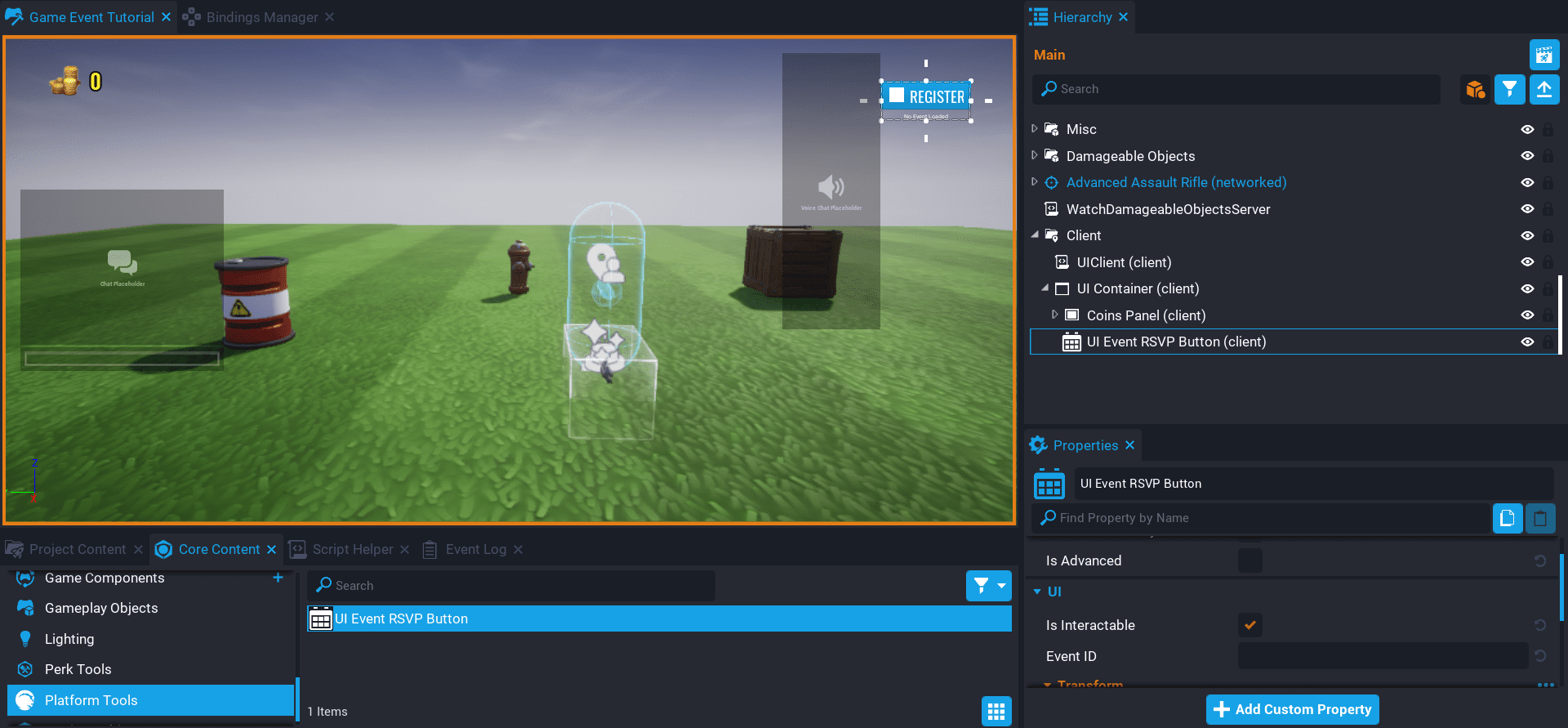Expand the Damageable Objects folder
Image resolution: width=1568 pixels, height=728 pixels.
tap(1035, 155)
